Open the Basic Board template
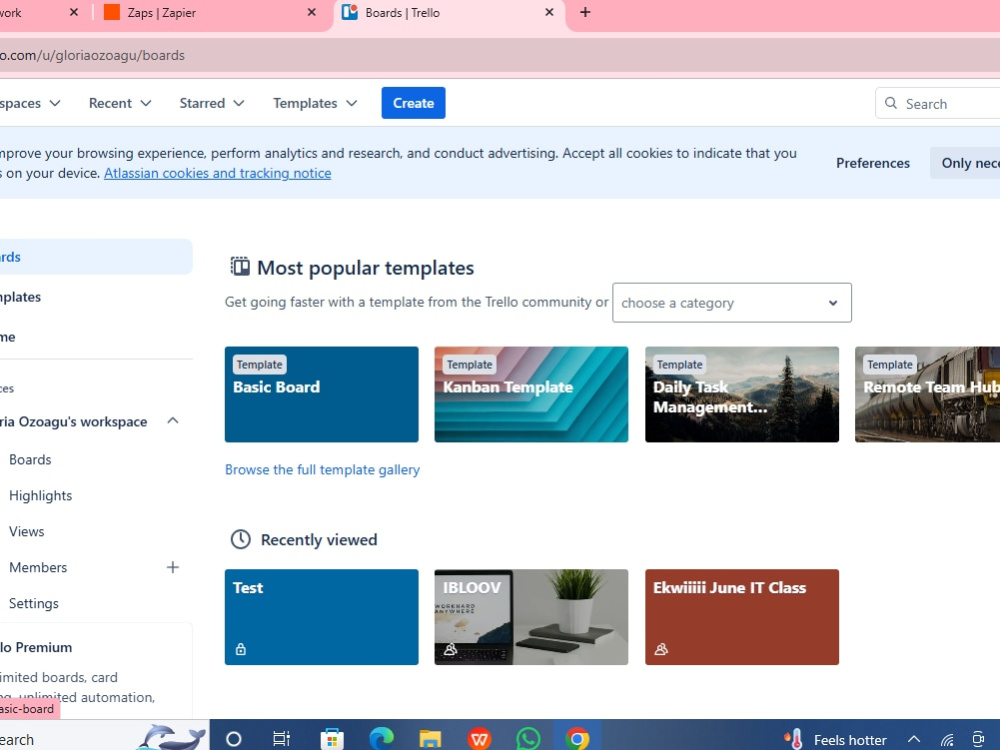Viewport: 1000px width, 750px height. 321,394
